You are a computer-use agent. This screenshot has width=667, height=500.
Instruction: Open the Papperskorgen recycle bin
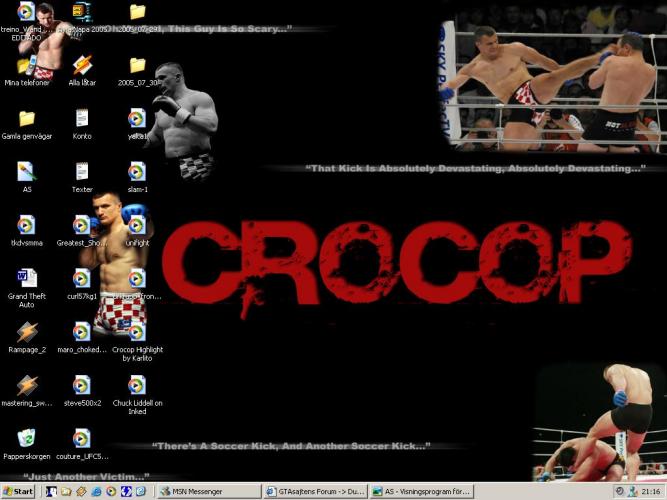click(26, 438)
